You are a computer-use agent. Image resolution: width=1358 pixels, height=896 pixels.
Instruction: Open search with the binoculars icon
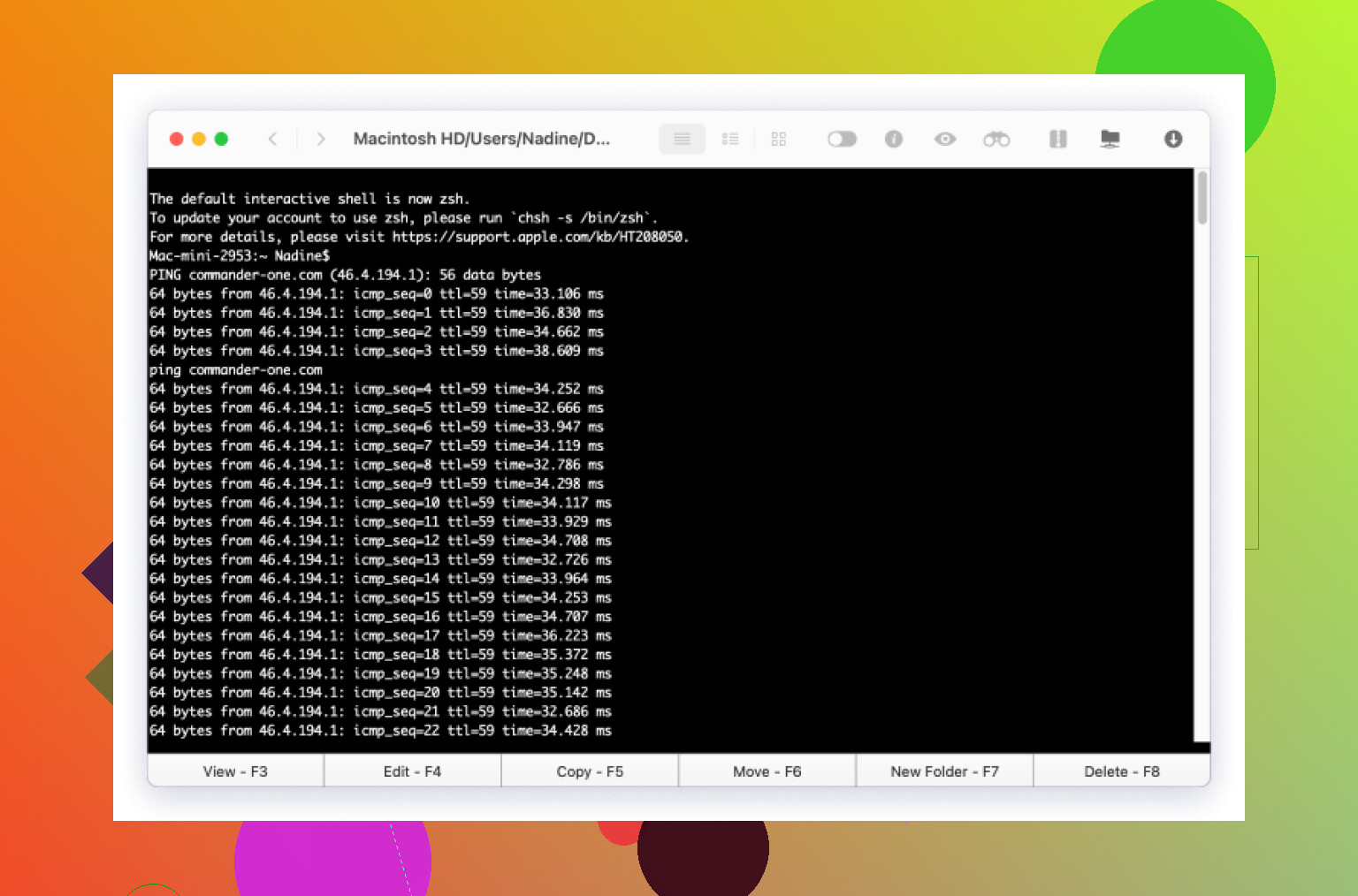point(996,139)
